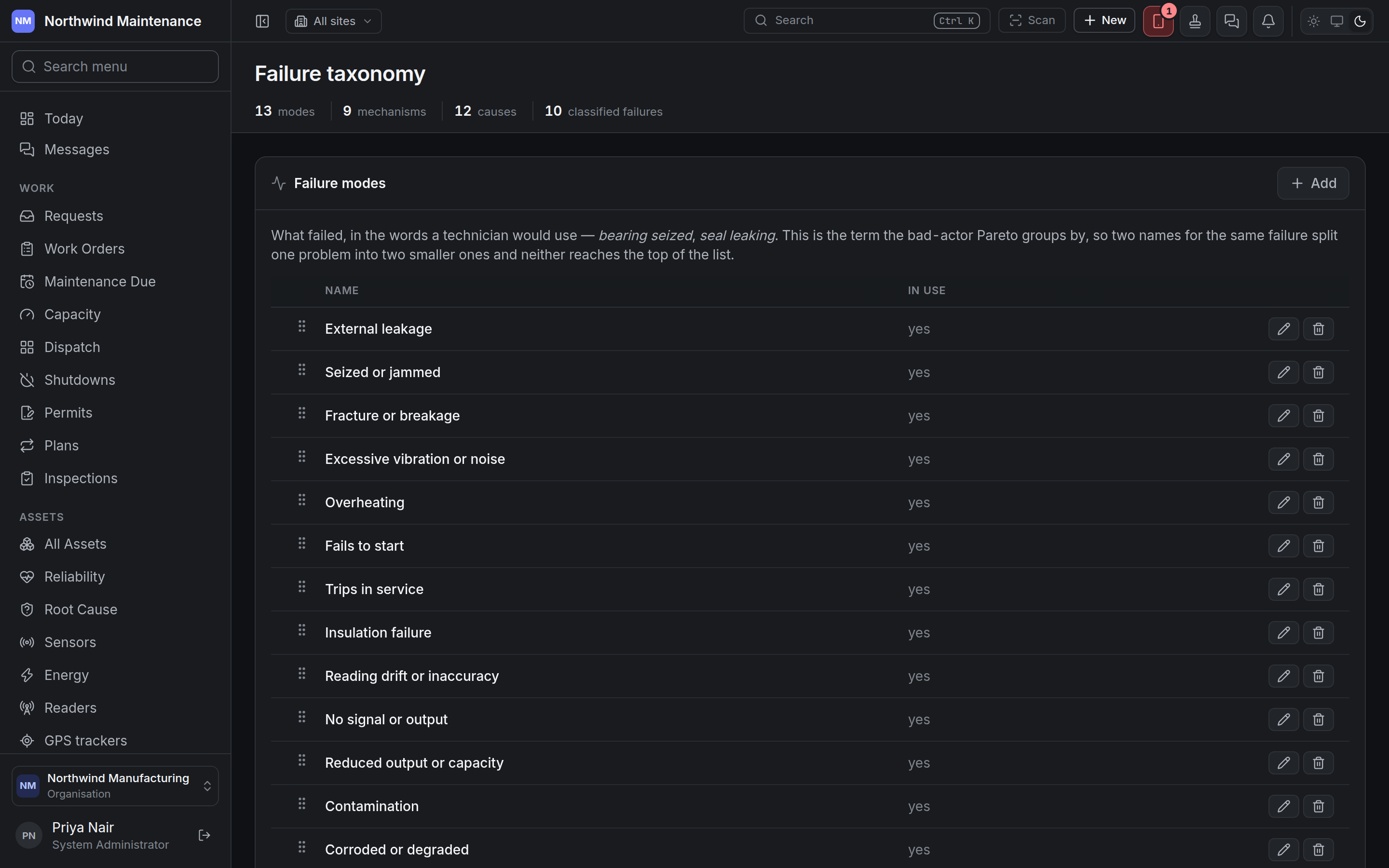1389x868 pixels.
Task: Open the Reliability section
Action: pyautogui.click(x=115, y=576)
